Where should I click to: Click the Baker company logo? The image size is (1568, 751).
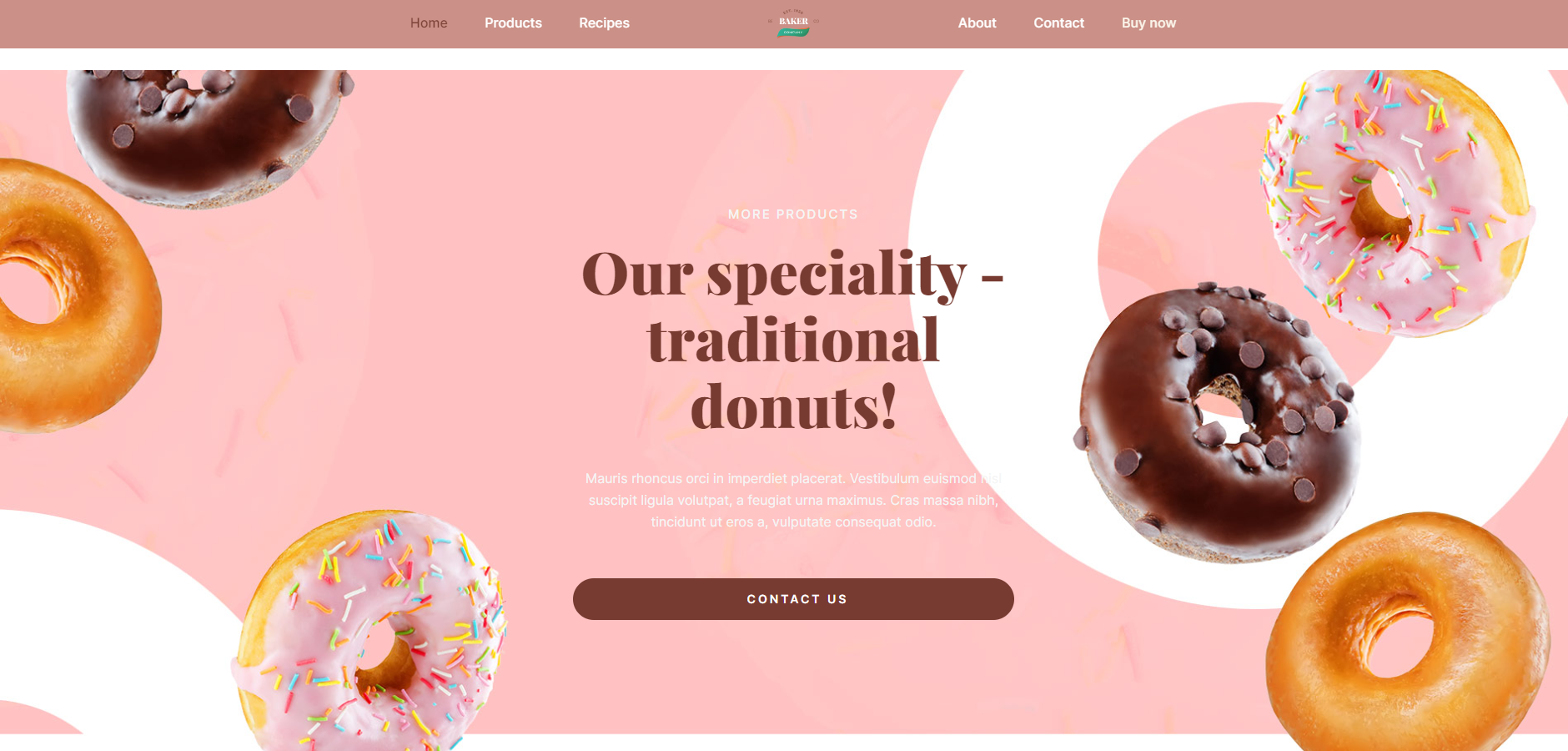click(793, 23)
